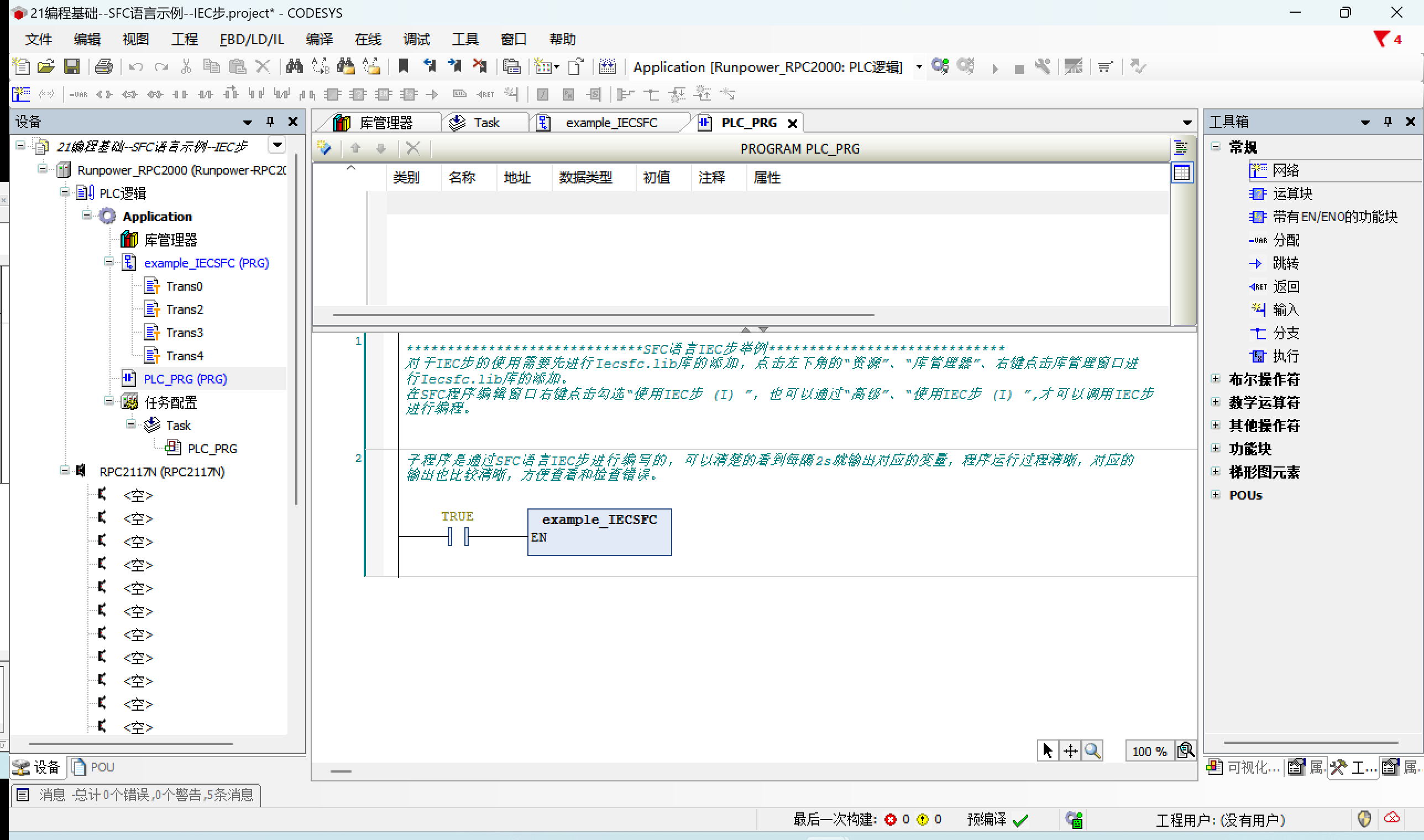Click the Print toolbar icon
This screenshot has width=1424, height=840.
pyautogui.click(x=103, y=67)
